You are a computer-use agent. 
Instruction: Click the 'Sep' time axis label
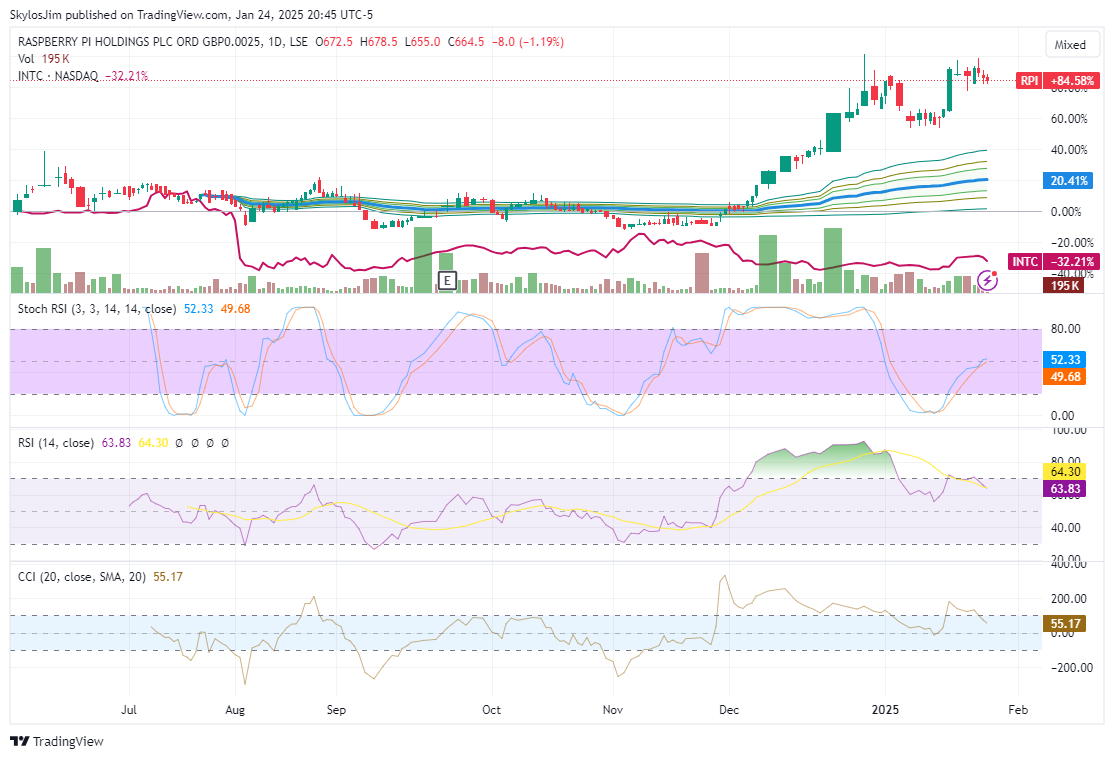[336, 710]
